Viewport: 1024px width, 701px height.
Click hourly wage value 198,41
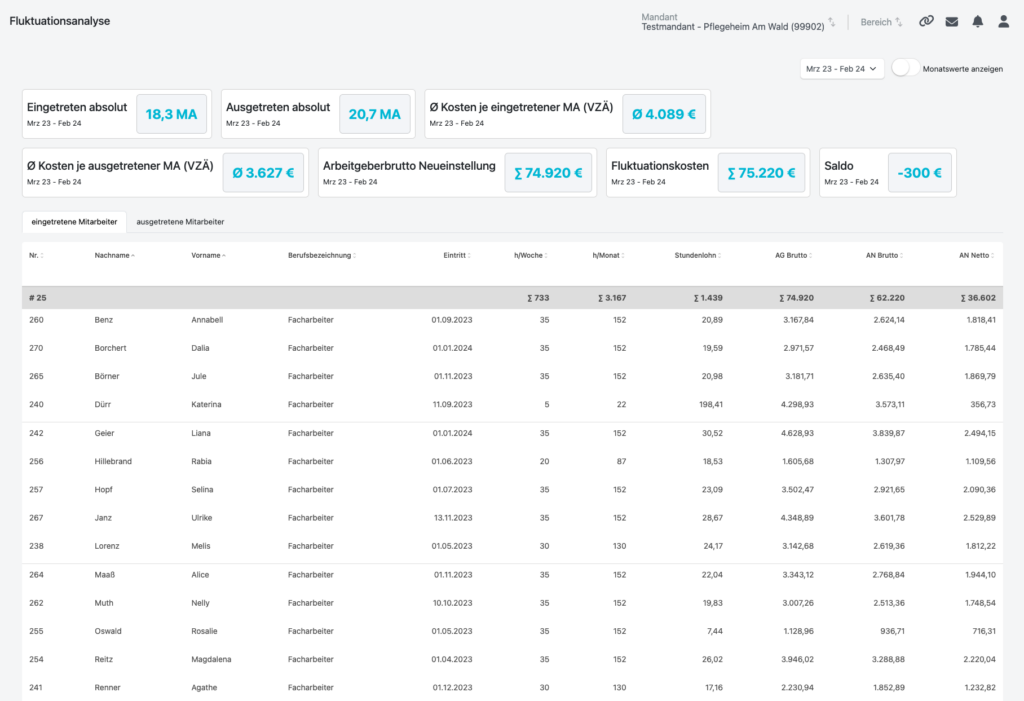tap(711, 404)
